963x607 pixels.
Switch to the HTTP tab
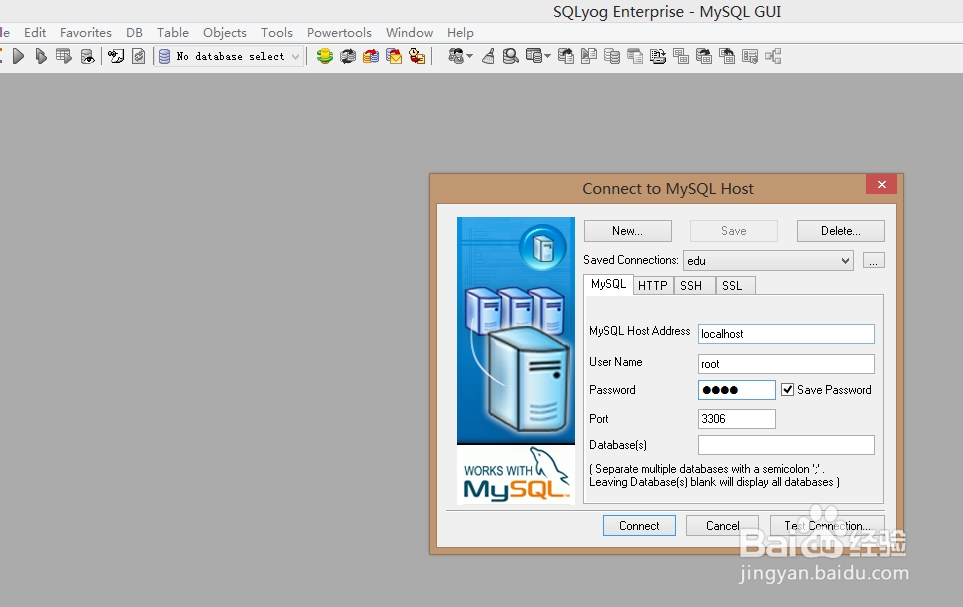coord(653,286)
